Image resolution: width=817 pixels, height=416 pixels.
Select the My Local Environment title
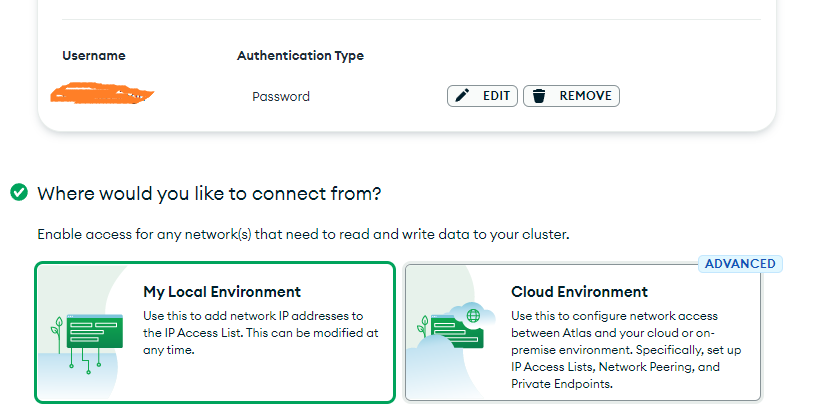222,292
